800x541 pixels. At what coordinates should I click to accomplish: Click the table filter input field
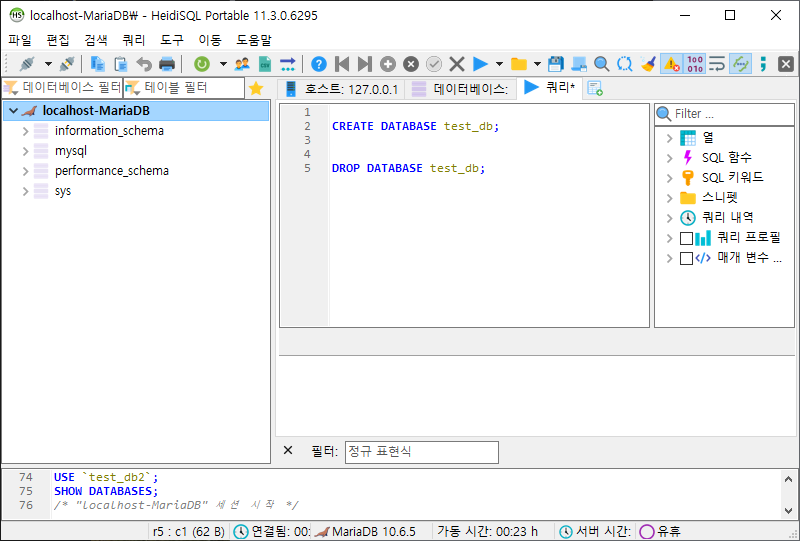[184, 88]
